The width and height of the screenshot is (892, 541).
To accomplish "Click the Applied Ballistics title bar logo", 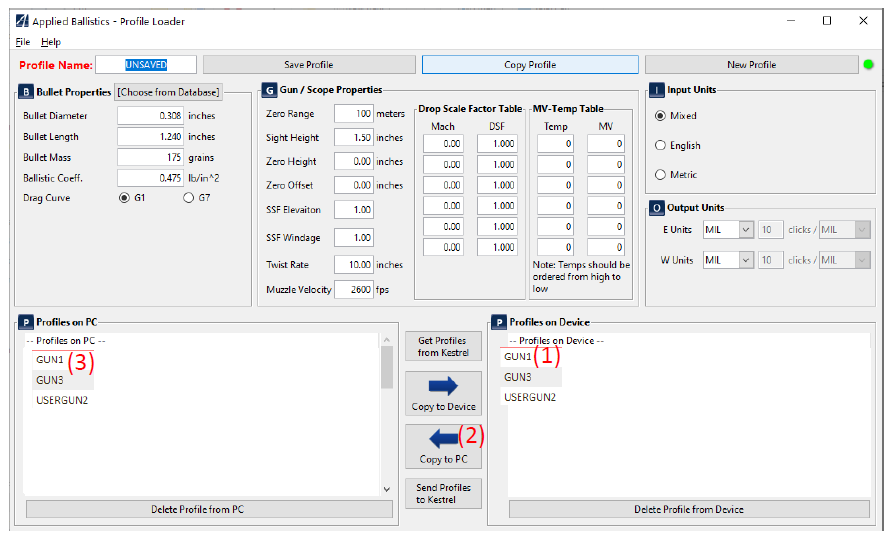I will (x=22, y=21).
